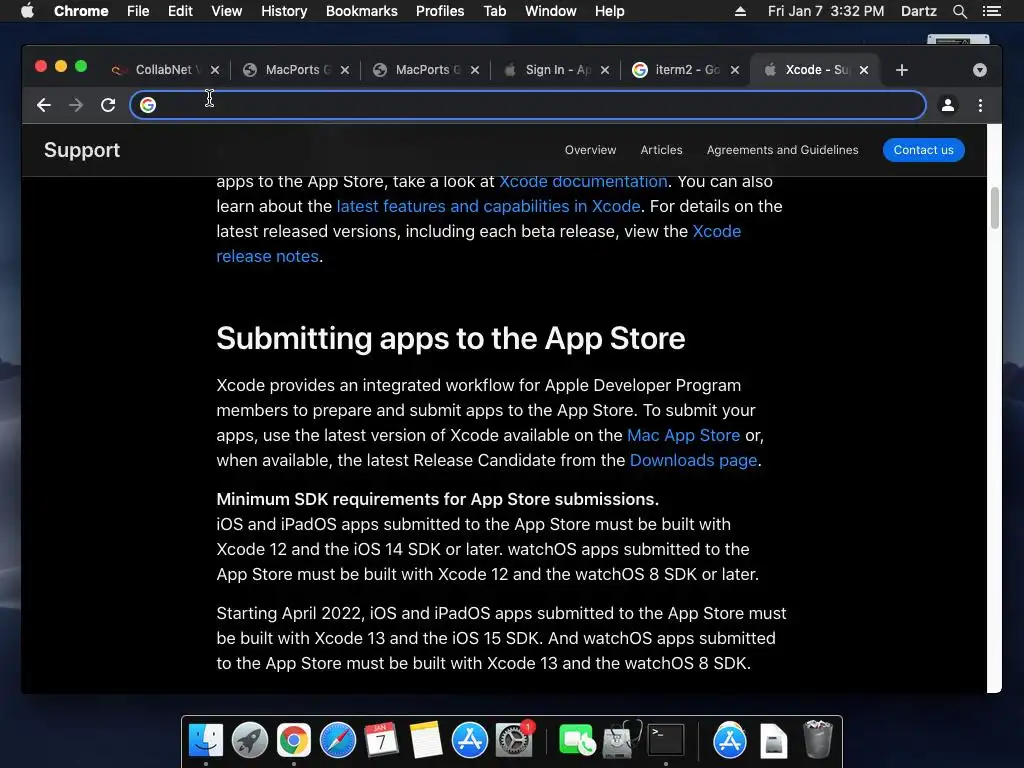Reload the current page
1024x768 pixels.
[x=108, y=105]
